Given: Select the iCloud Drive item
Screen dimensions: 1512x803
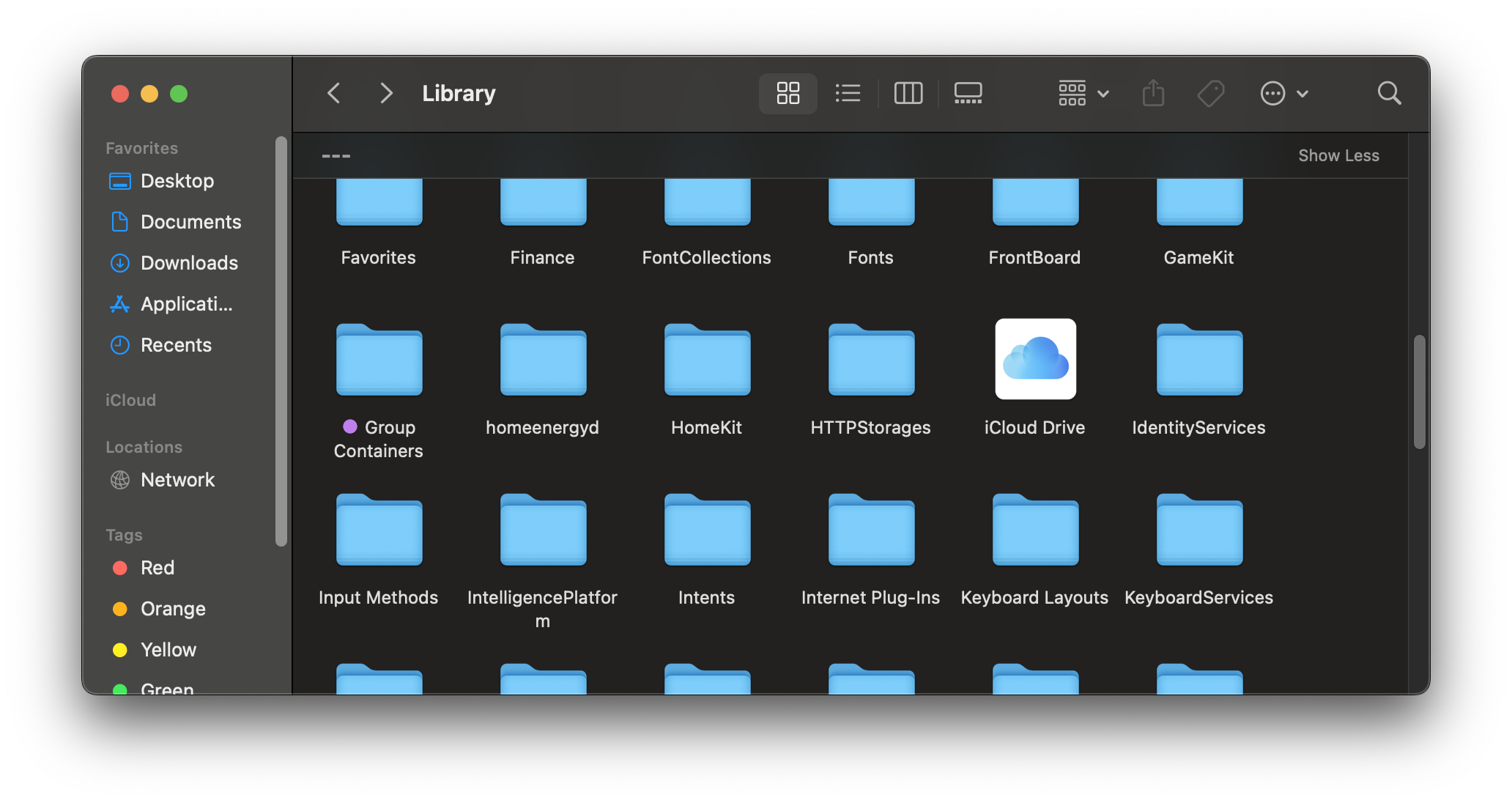Looking at the screenshot, I should (1035, 359).
